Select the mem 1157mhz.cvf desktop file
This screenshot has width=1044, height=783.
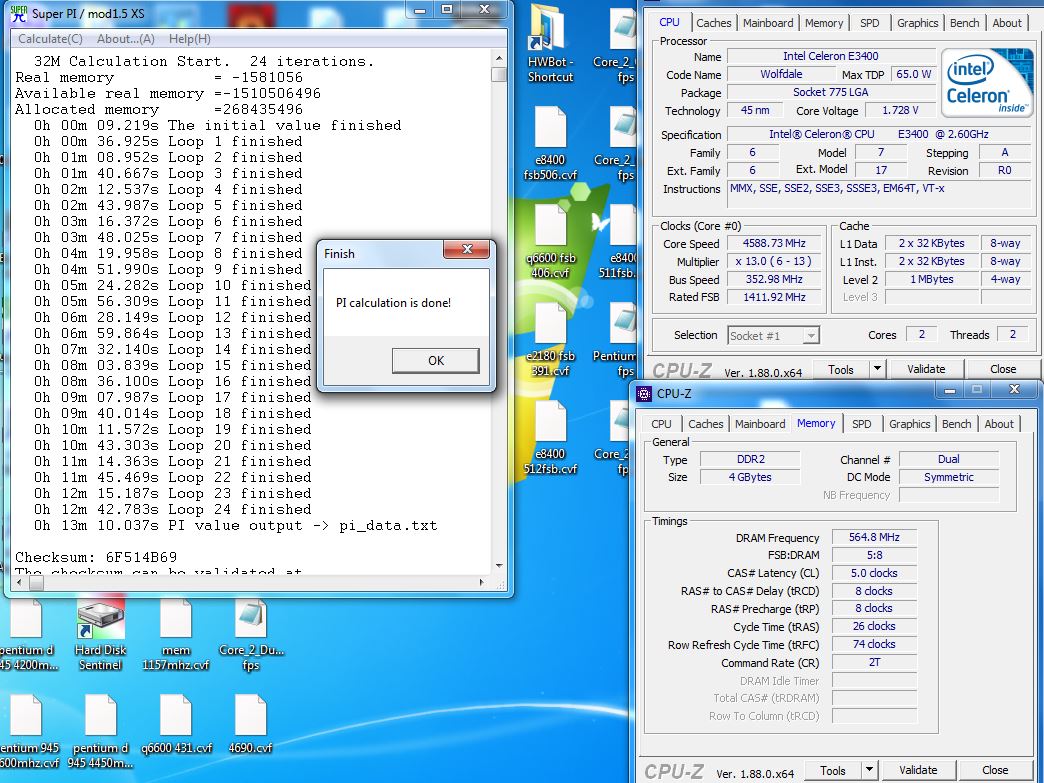coord(175,634)
